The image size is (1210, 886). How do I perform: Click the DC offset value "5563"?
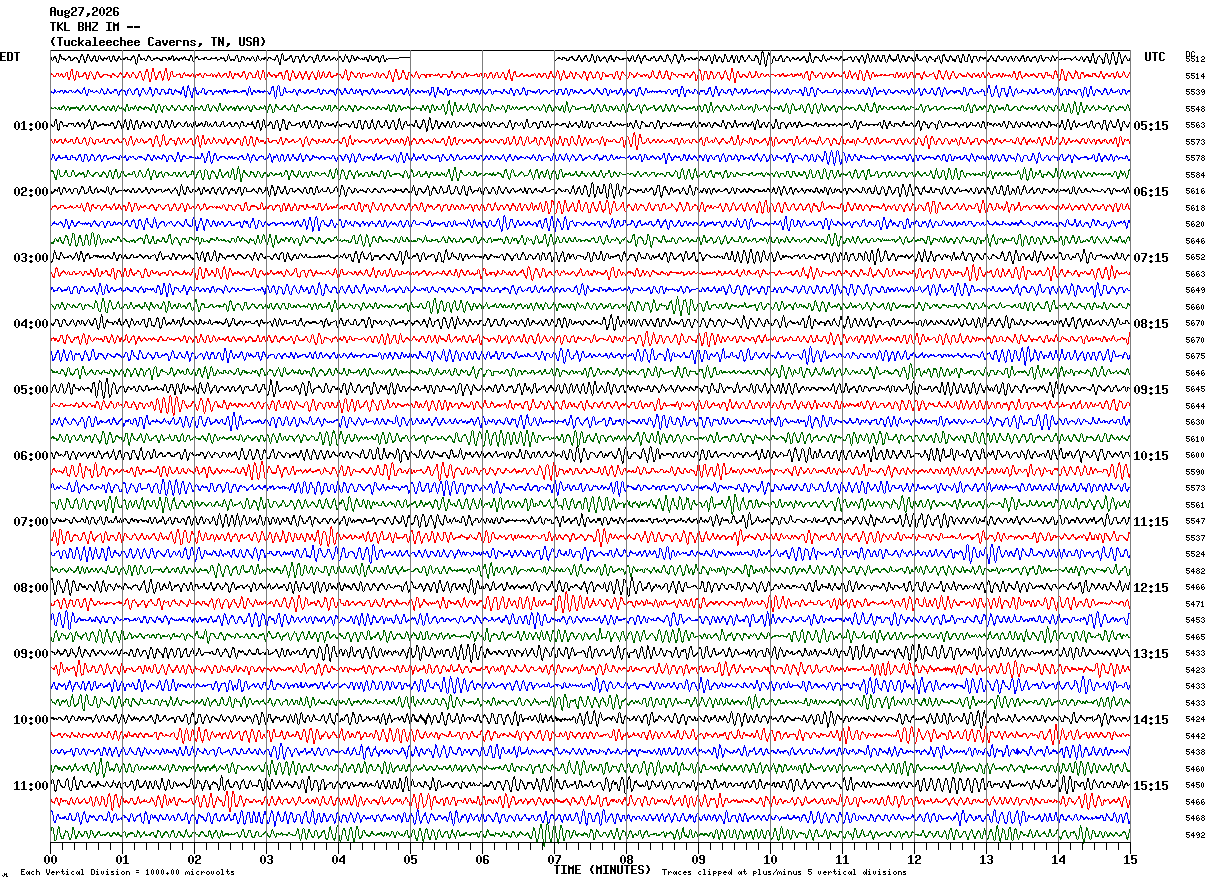[x=1195, y=126]
